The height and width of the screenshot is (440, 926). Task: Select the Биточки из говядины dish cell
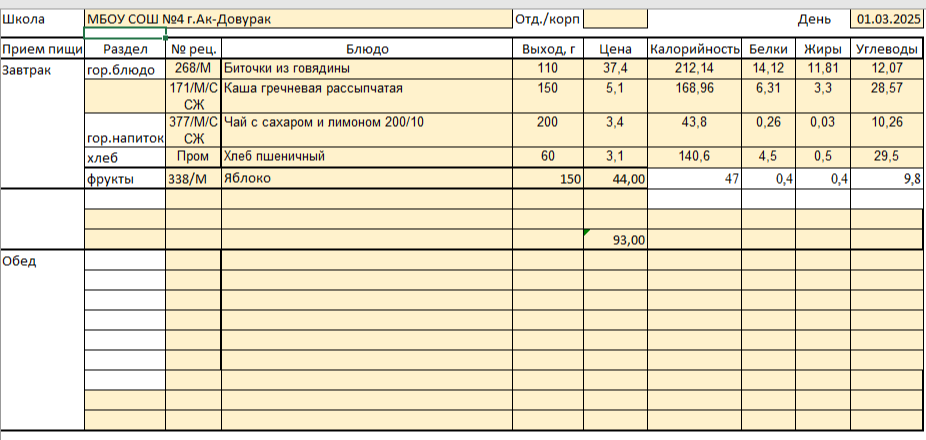click(x=366, y=68)
